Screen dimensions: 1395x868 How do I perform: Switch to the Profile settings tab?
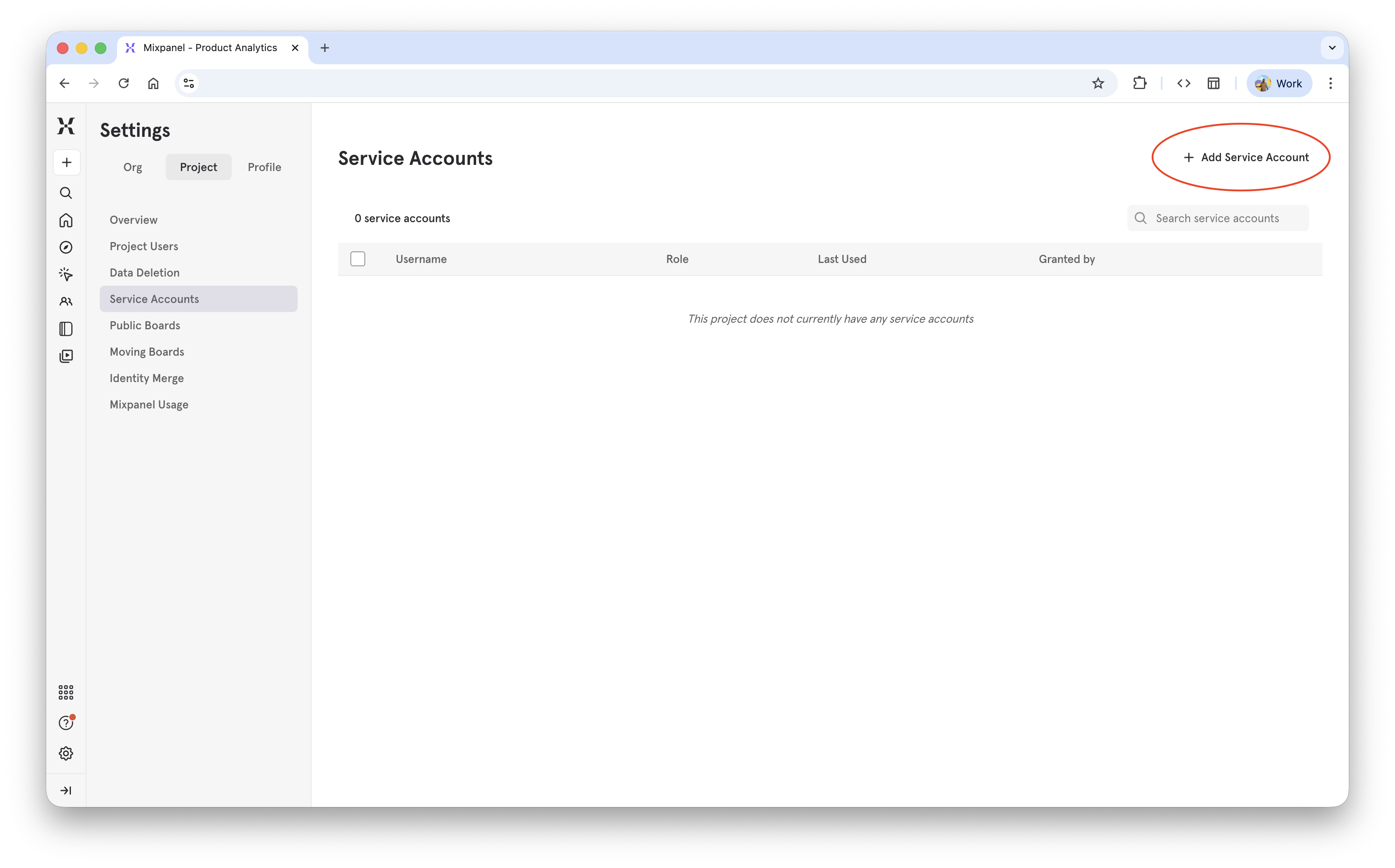pyautogui.click(x=264, y=167)
